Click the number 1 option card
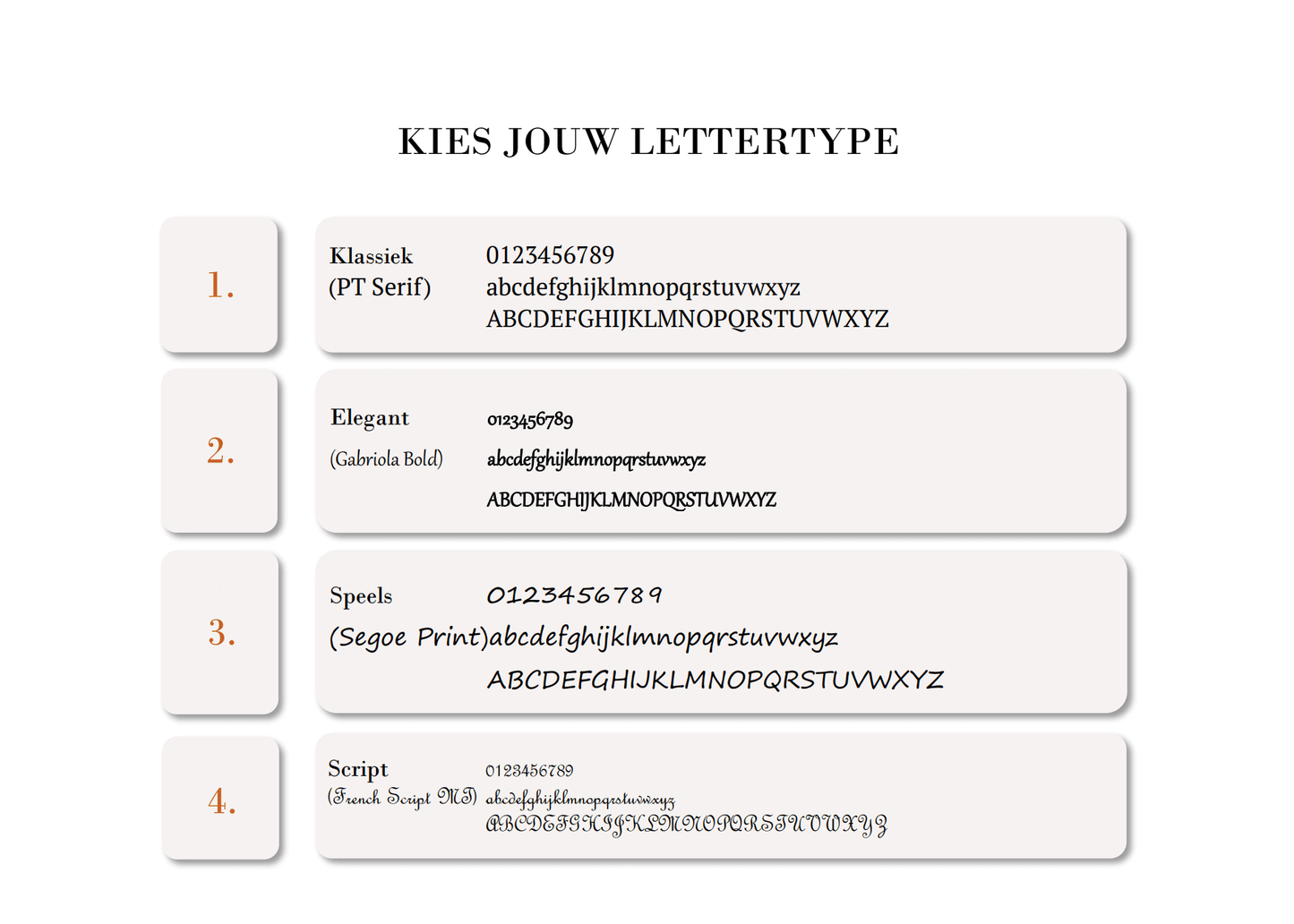 click(219, 285)
